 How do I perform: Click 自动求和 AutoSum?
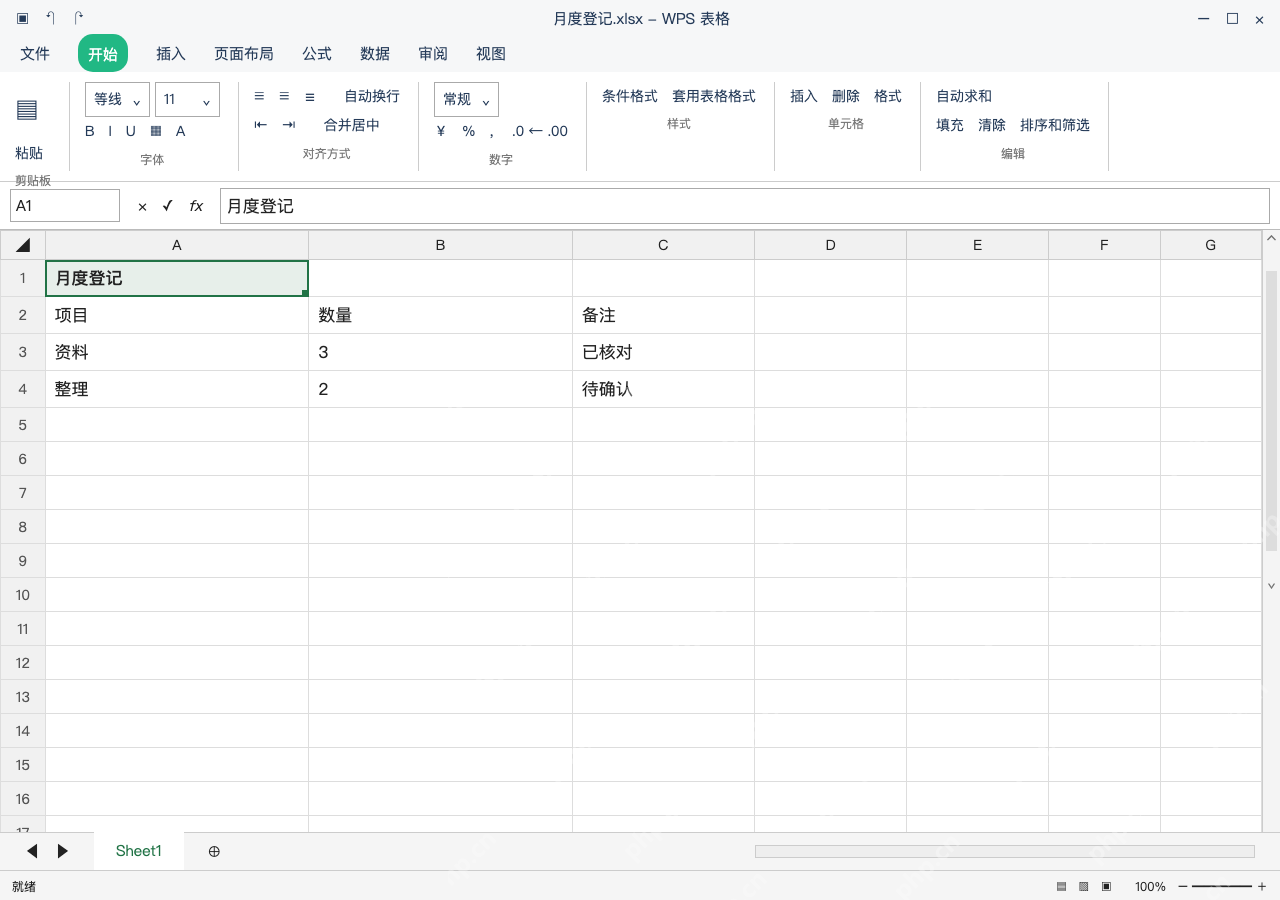coord(964,96)
